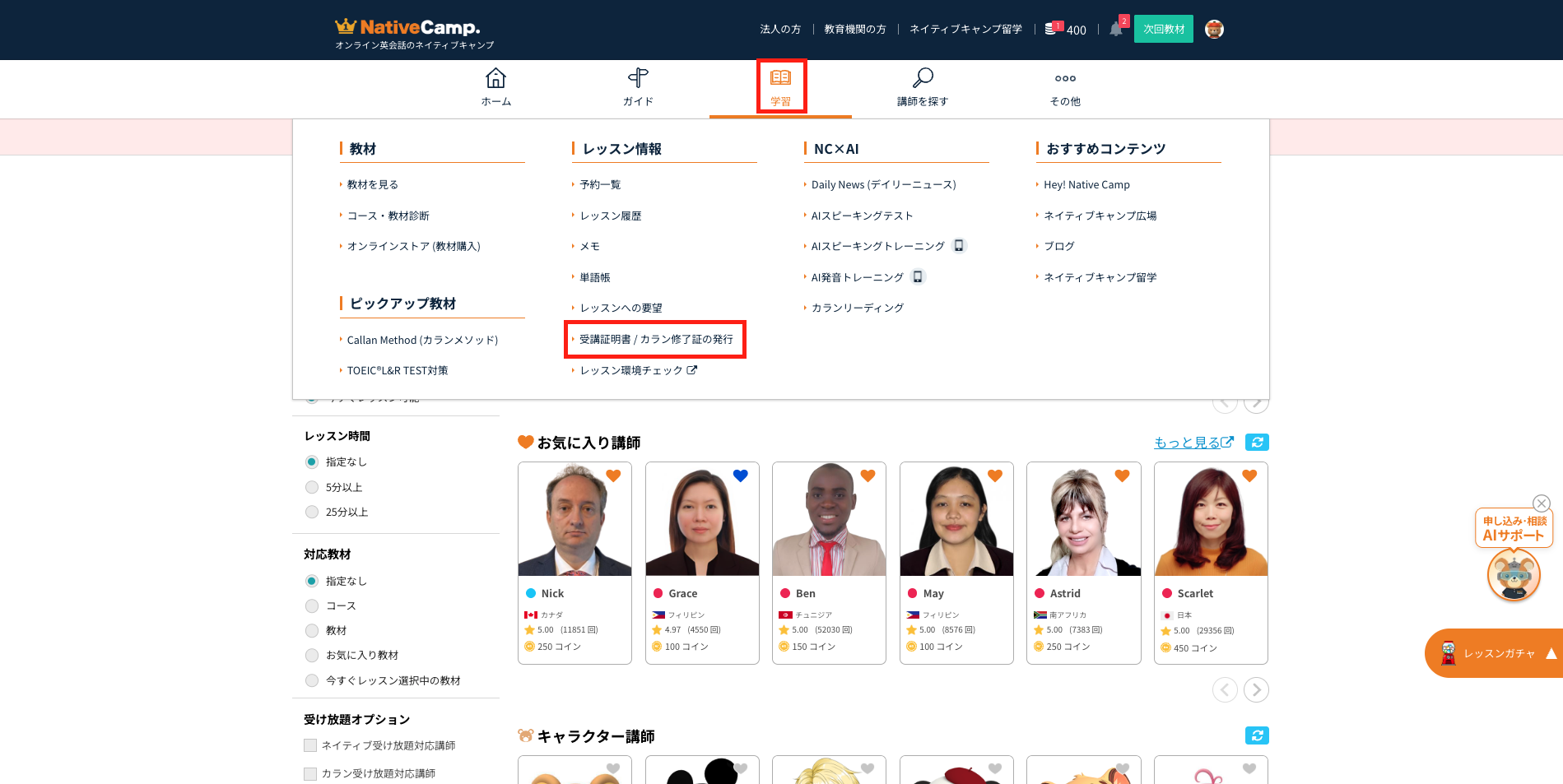Open the user profile avatar
This screenshot has height=784, width=1563.
1214,30
